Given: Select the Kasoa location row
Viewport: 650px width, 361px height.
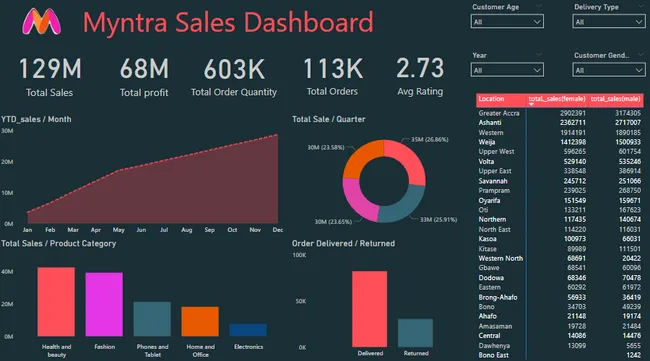Looking at the screenshot, I should (x=560, y=239).
